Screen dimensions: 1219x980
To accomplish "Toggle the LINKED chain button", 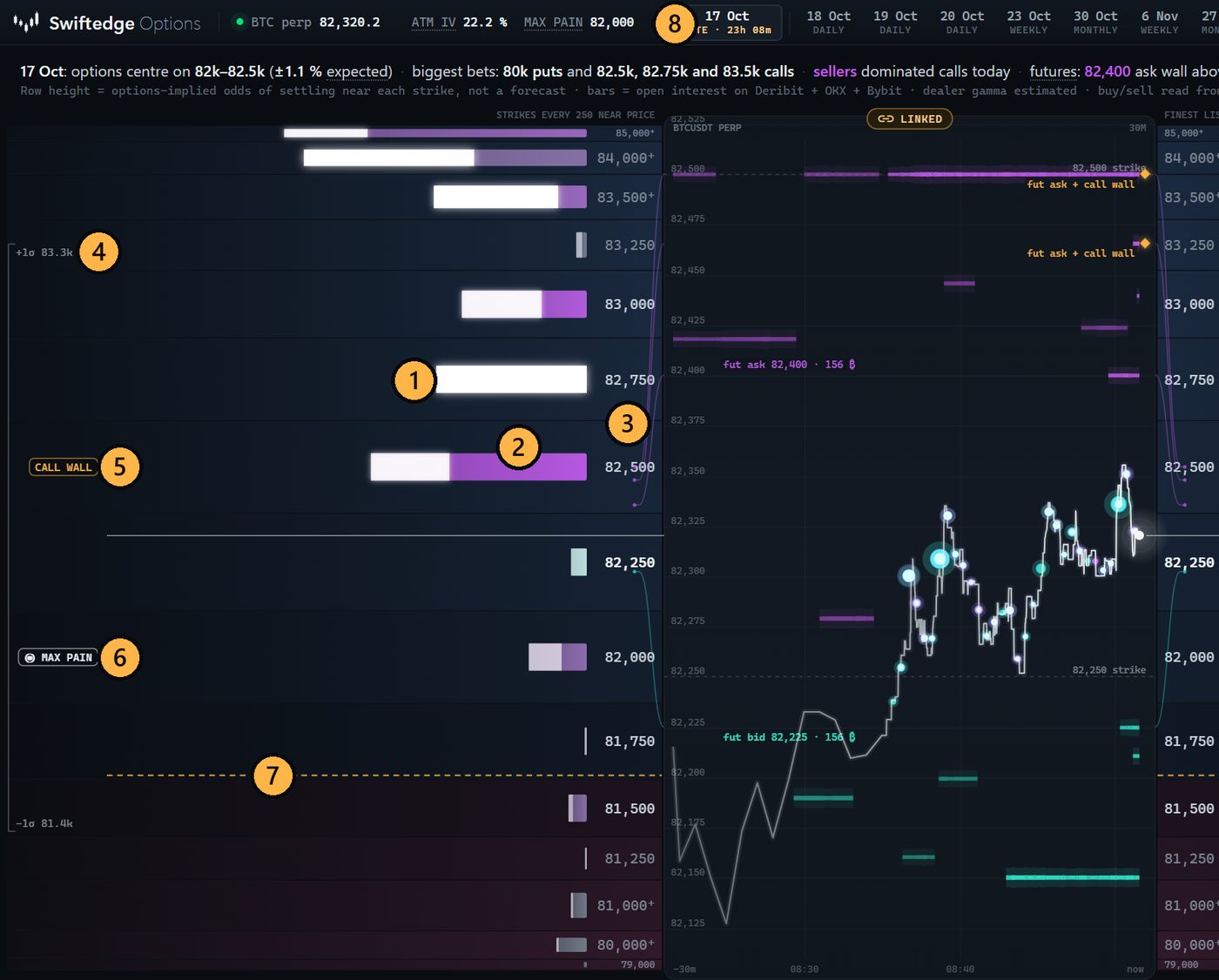I will (x=909, y=119).
